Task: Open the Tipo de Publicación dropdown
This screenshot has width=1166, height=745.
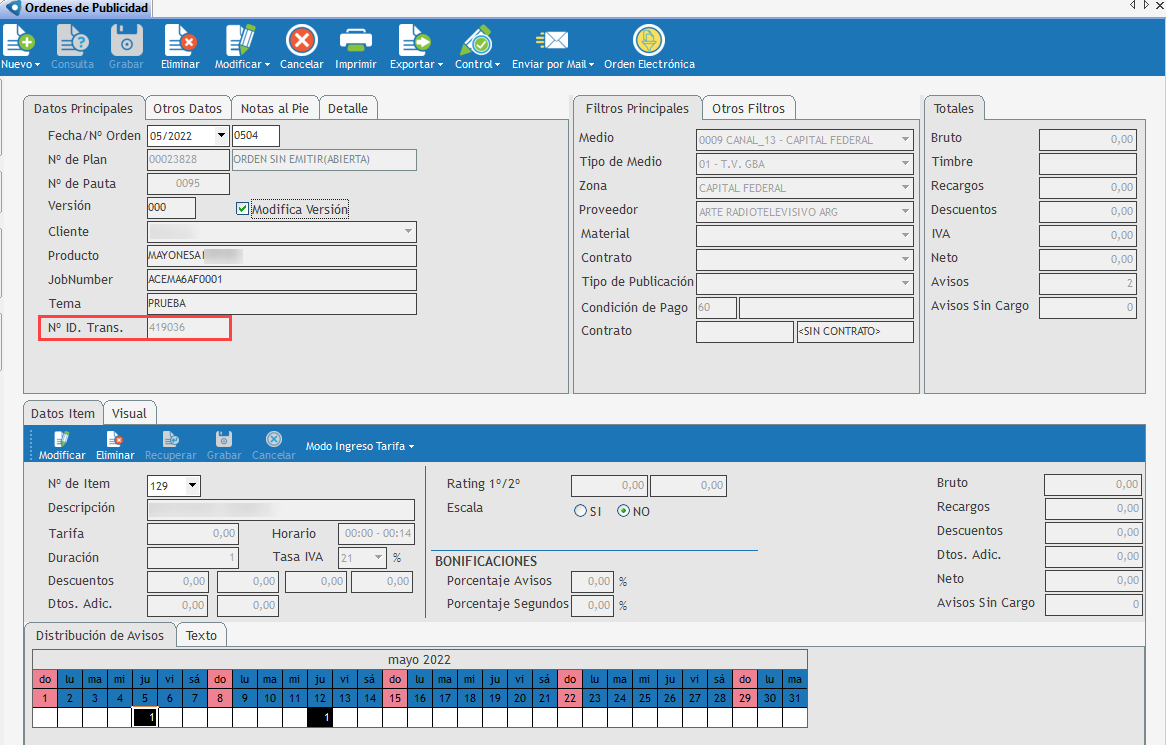Action: 905,283
